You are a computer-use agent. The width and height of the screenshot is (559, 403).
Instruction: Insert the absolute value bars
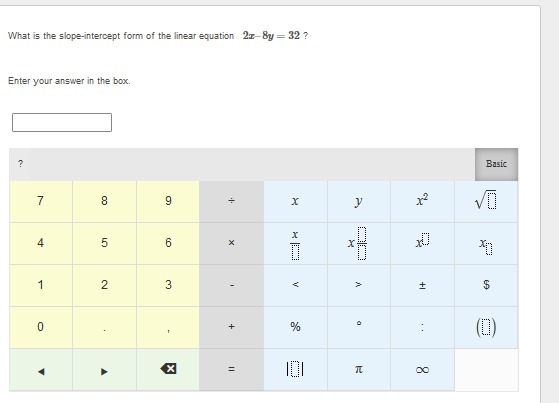(295, 369)
